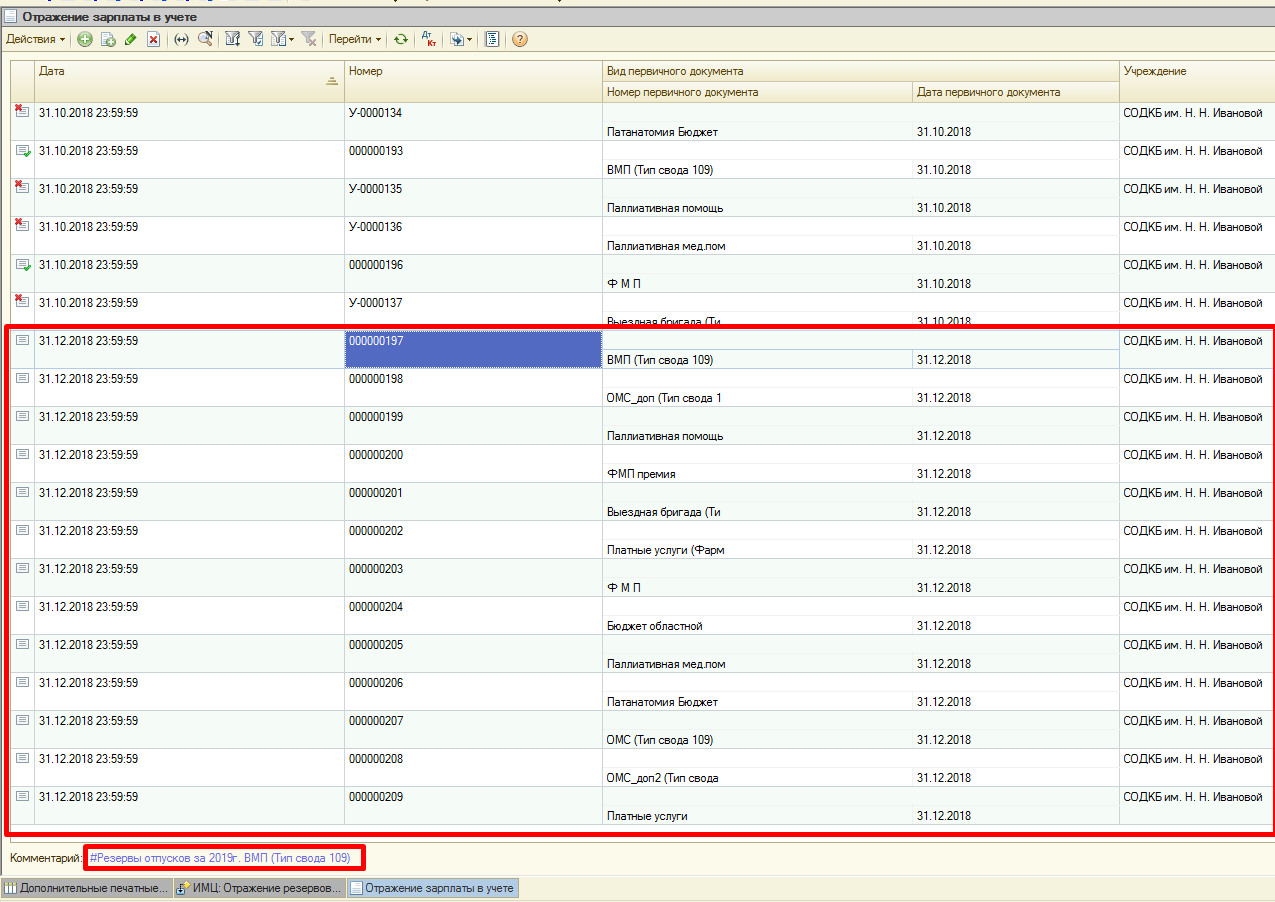
Task: Click the Edit pencil icon in toolbar
Action: (x=130, y=39)
